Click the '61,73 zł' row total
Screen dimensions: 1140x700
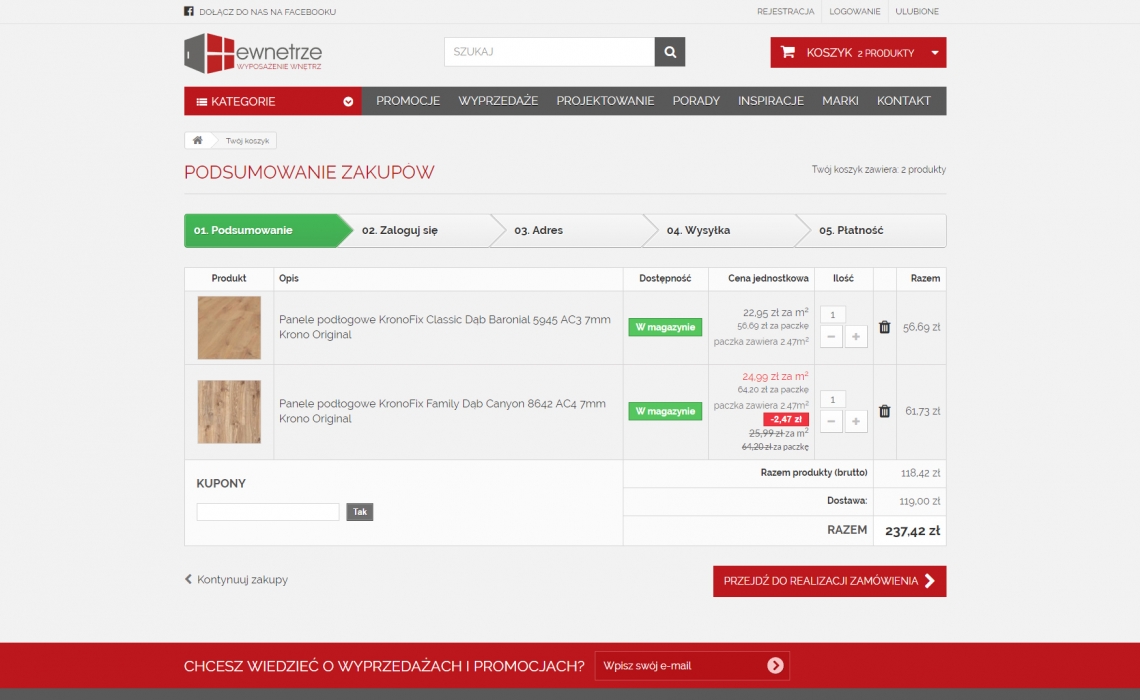point(923,411)
